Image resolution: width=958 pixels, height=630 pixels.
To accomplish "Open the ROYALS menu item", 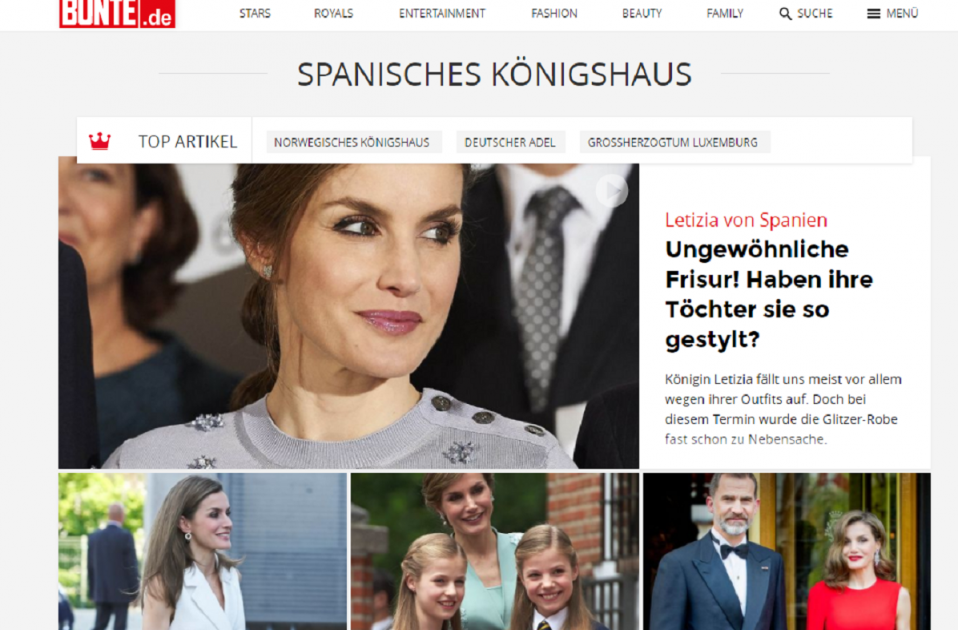I will pyautogui.click(x=334, y=13).
